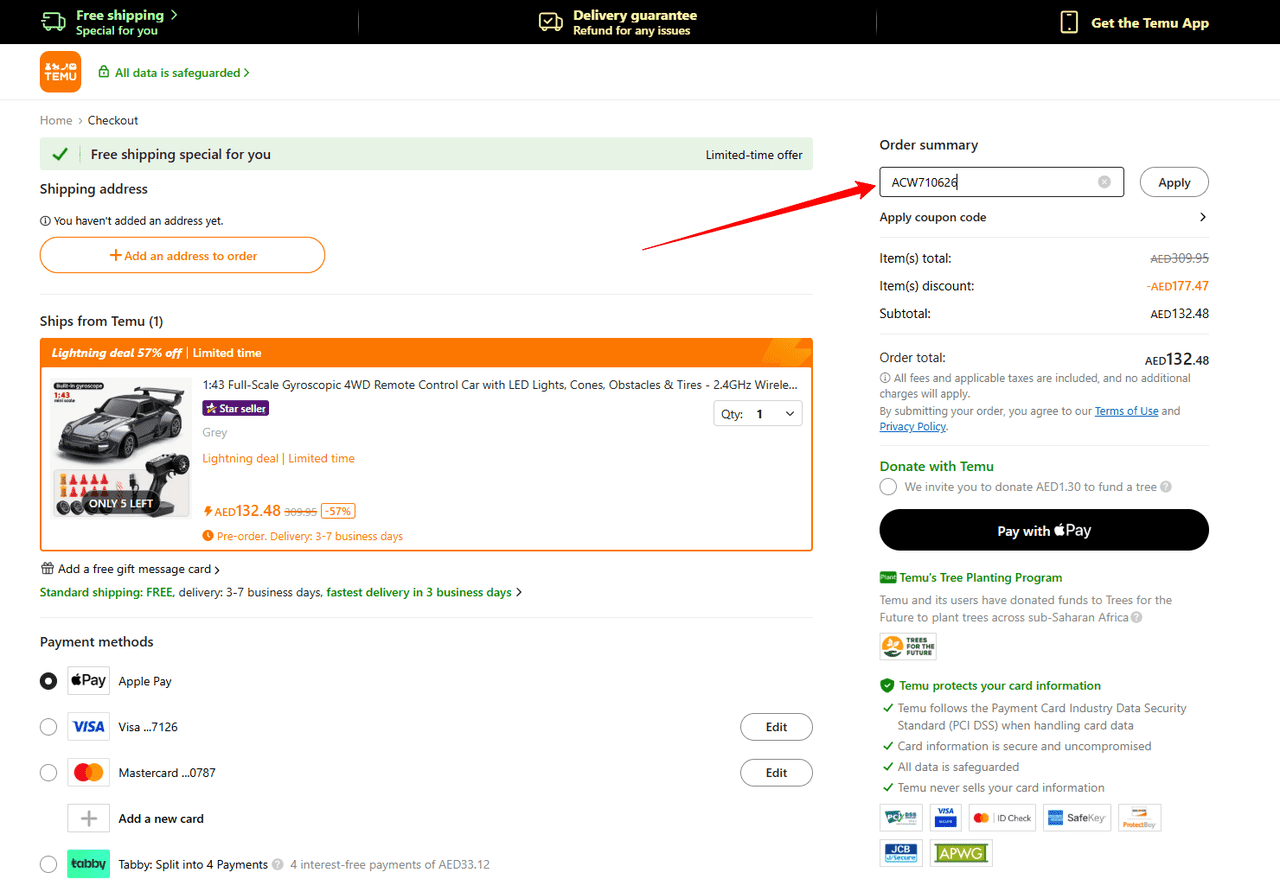
Task: Clear the coupon code field with X icon
Action: [x=1104, y=182]
